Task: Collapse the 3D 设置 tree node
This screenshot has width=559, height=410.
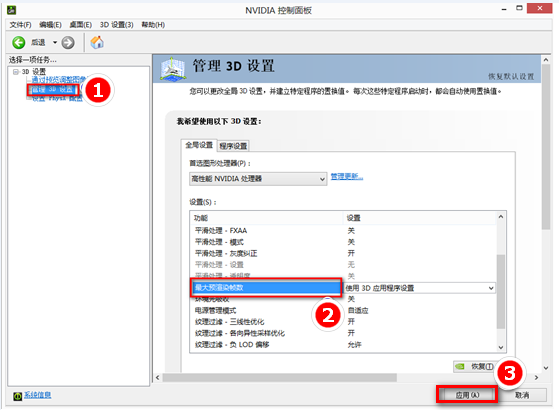Action: [16, 72]
